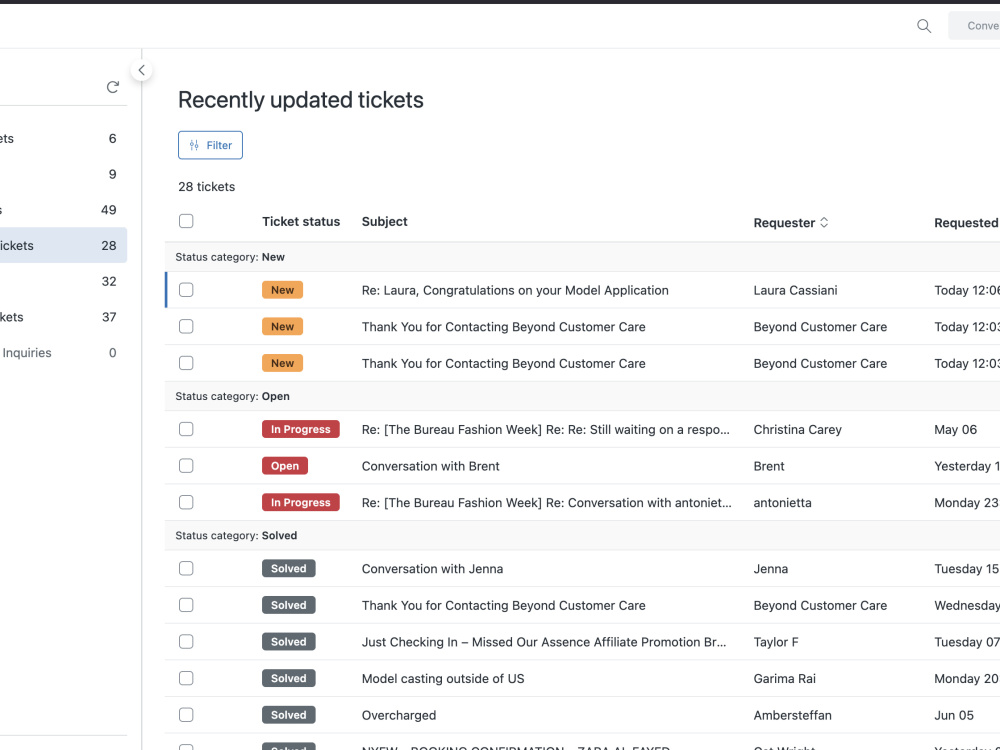Image resolution: width=1000 pixels, height=750 pixels.
Task: Open Model casting outside of US ticket
Action: [443, 679]
